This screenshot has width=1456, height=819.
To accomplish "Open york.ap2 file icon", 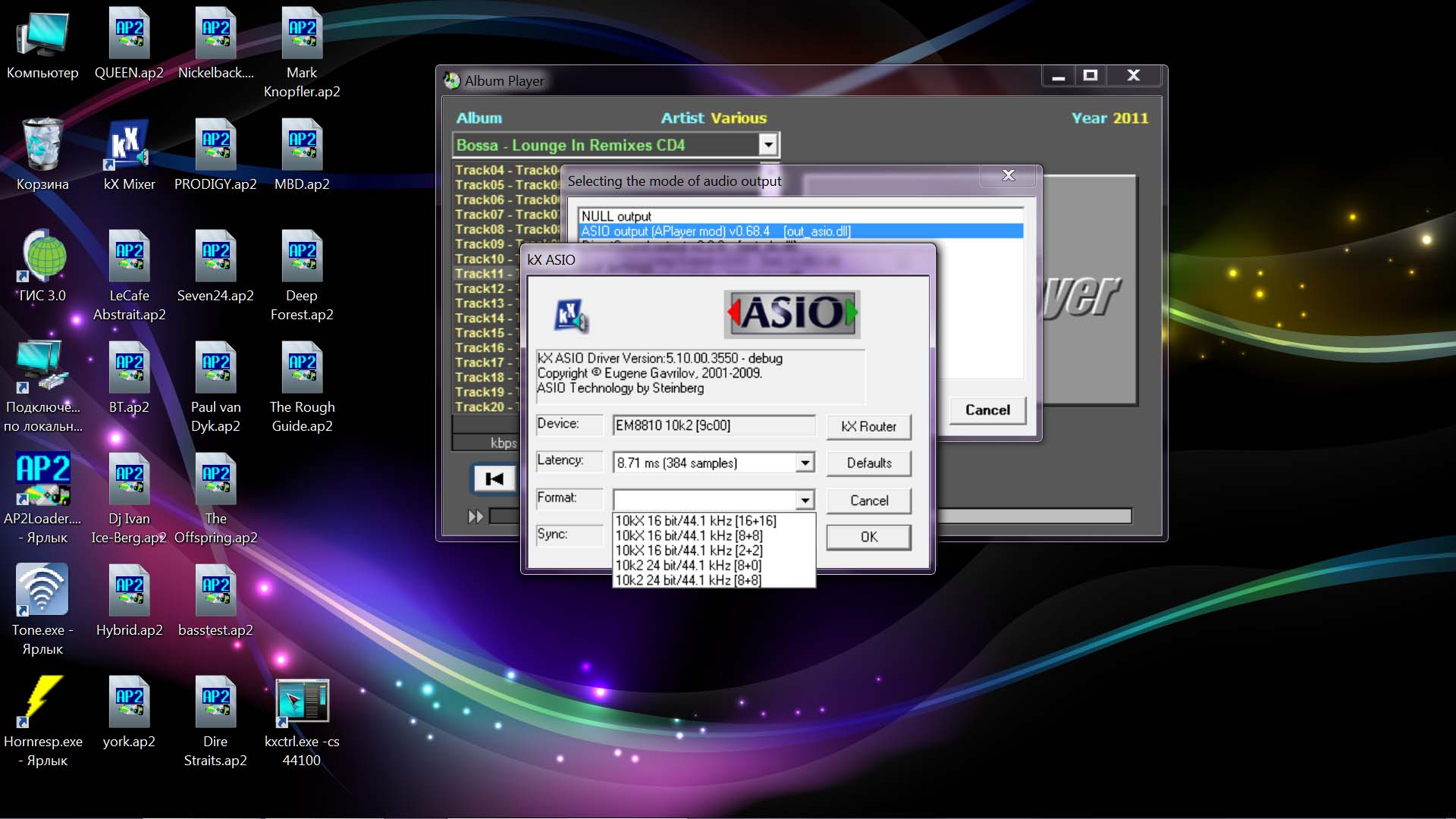I will pyautogui.click(x=129, y=701).
